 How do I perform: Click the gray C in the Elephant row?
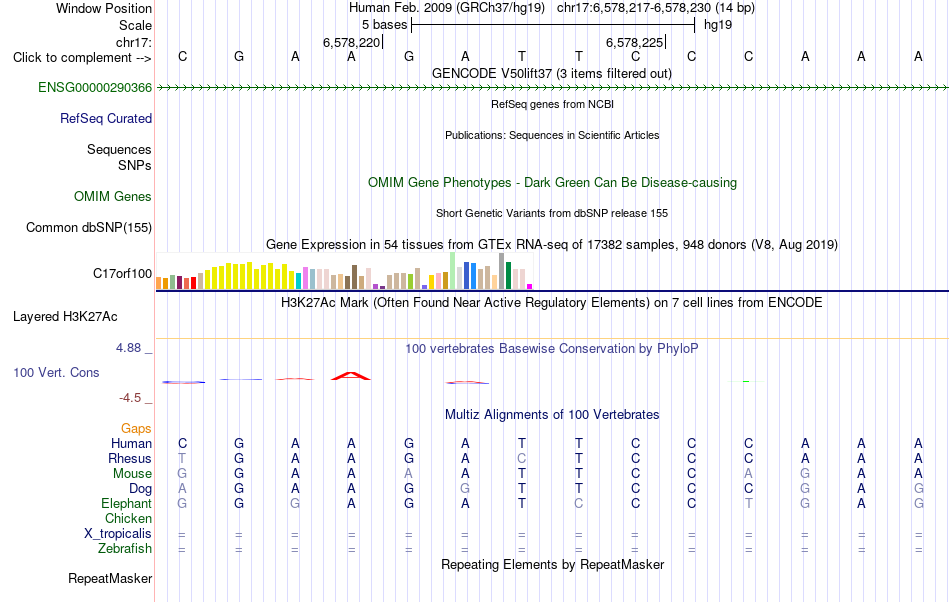tap(579, 504)
